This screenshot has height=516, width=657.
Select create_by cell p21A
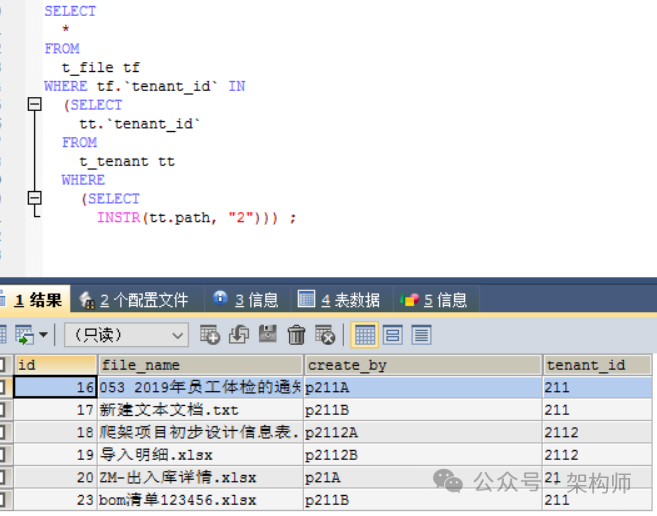point(423,477)
